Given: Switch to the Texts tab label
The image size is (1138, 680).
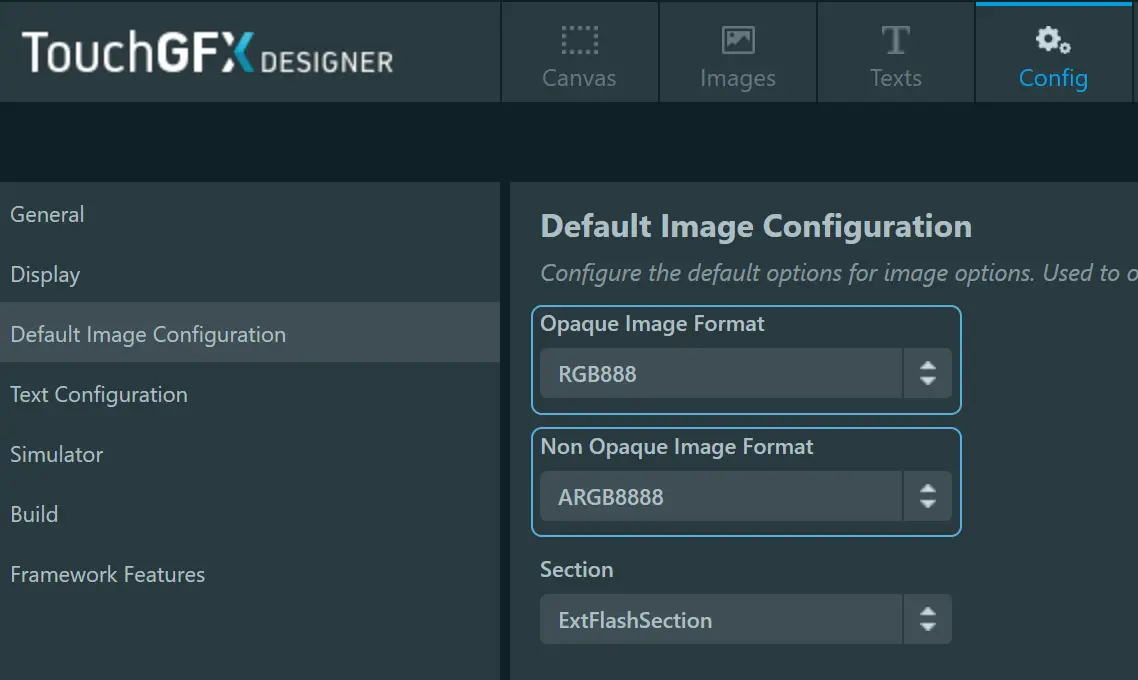Looking at the screenshot, I should 896,78.
